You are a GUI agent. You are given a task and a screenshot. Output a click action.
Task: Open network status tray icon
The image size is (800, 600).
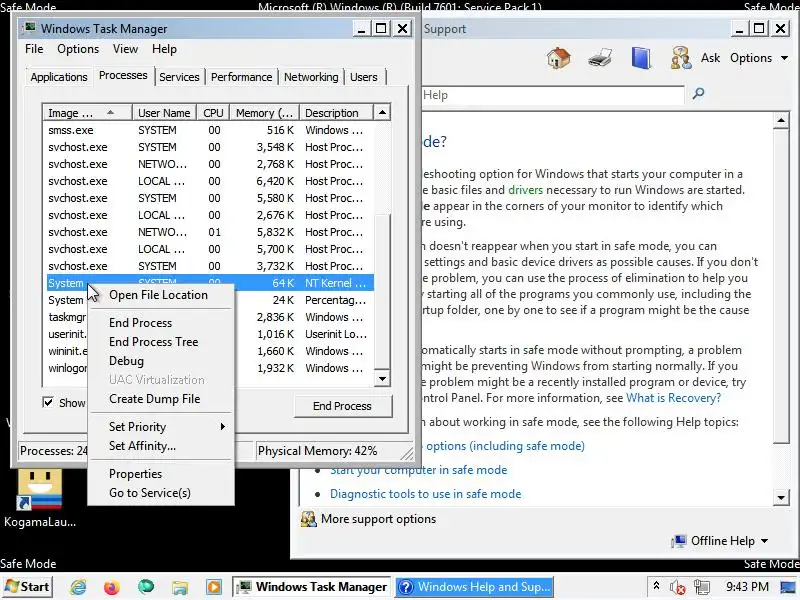(x=702, y=587)
